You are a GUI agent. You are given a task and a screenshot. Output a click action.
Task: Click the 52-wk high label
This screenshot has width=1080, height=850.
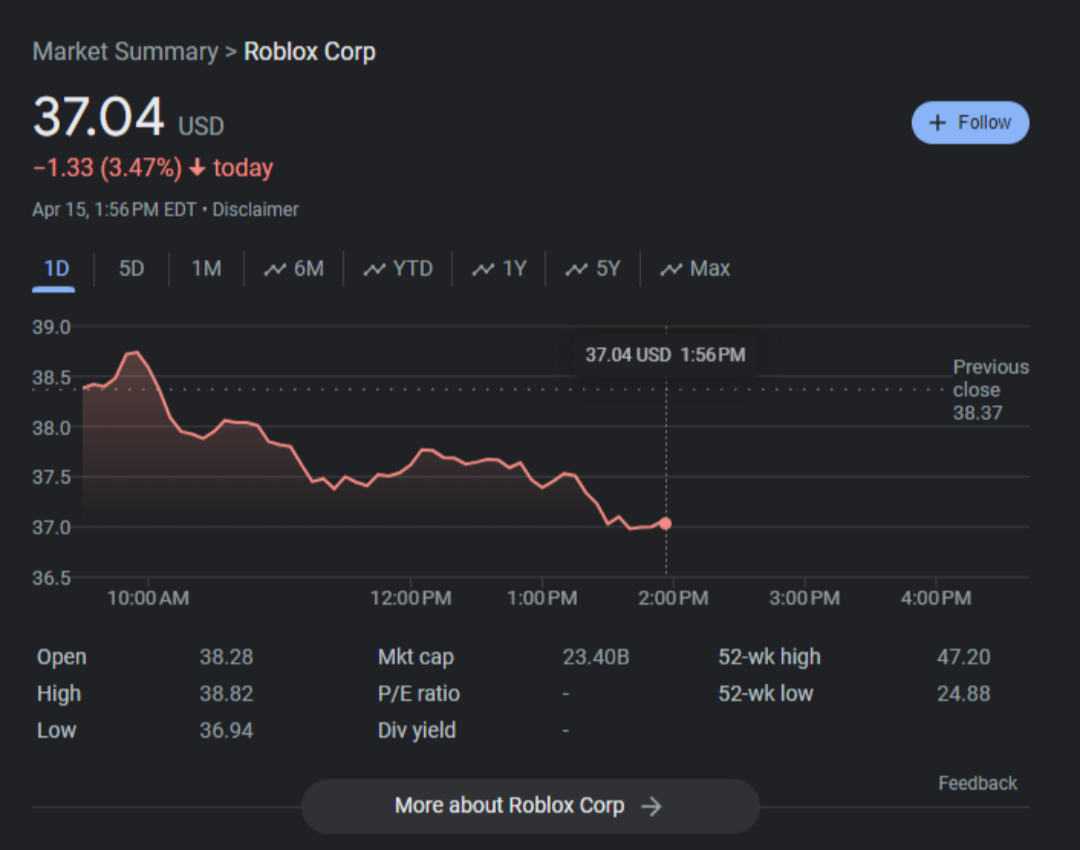[769, 657]
